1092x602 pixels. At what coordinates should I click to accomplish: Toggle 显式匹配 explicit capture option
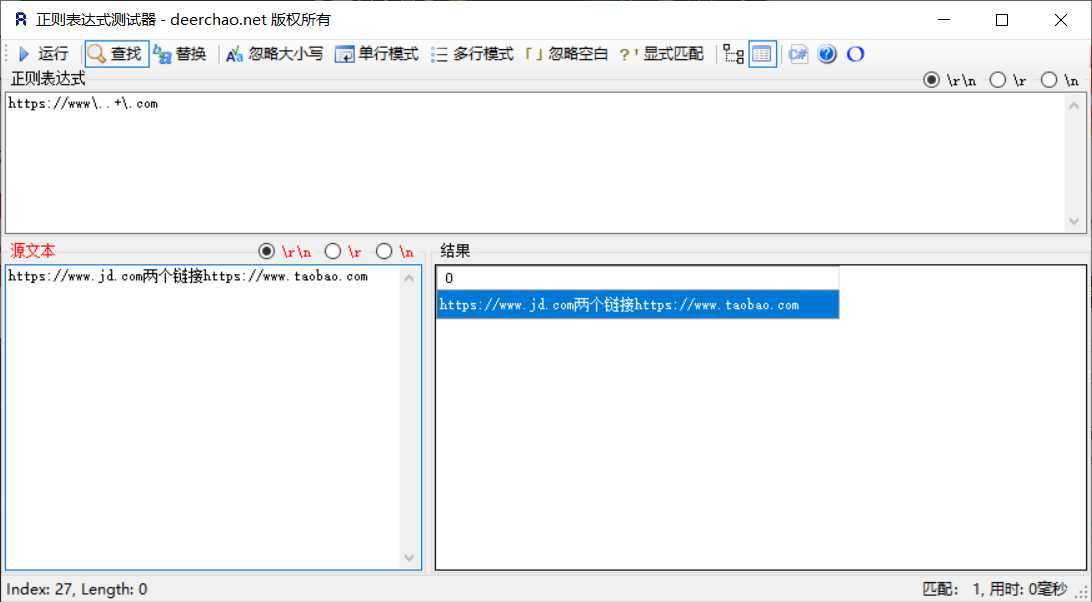pyautogui.click(x=662, y=54)
